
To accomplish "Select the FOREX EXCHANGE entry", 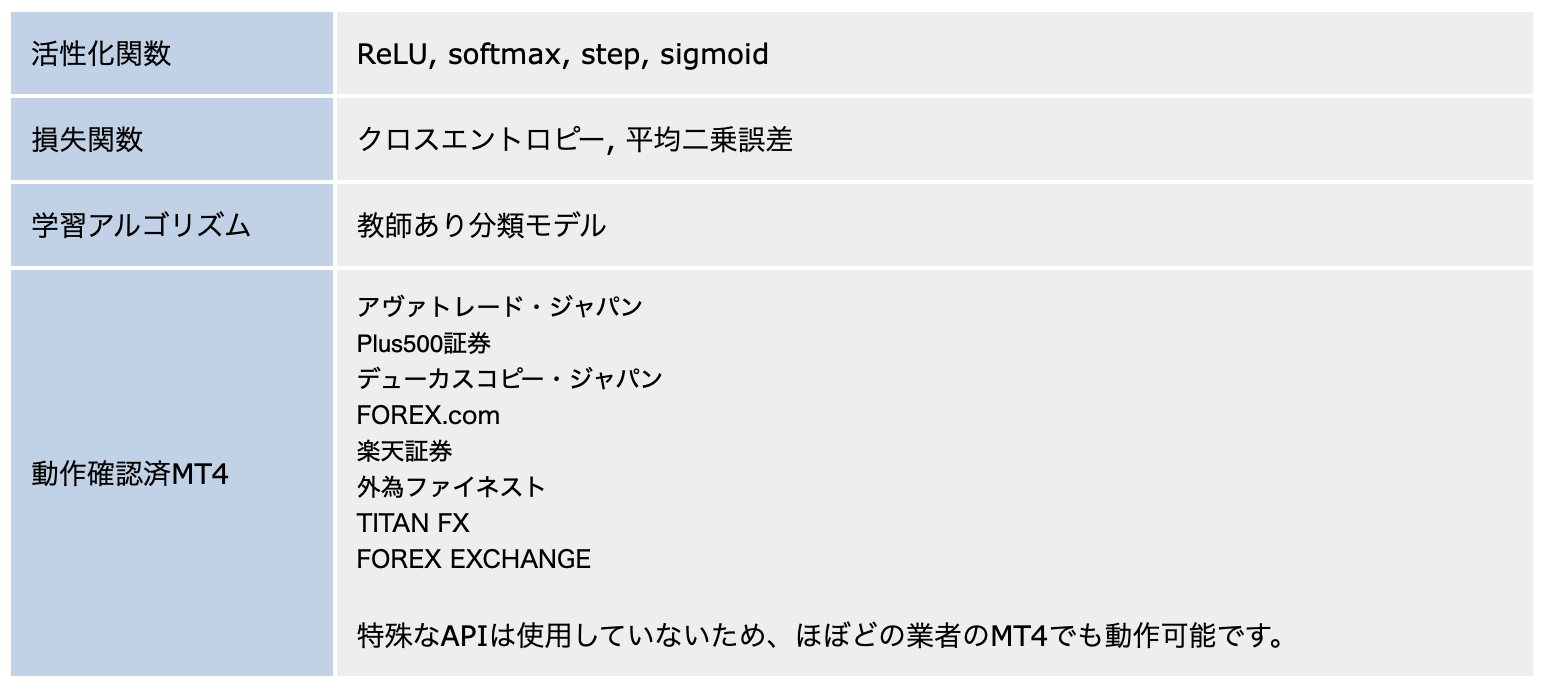I will click(473, 559).
